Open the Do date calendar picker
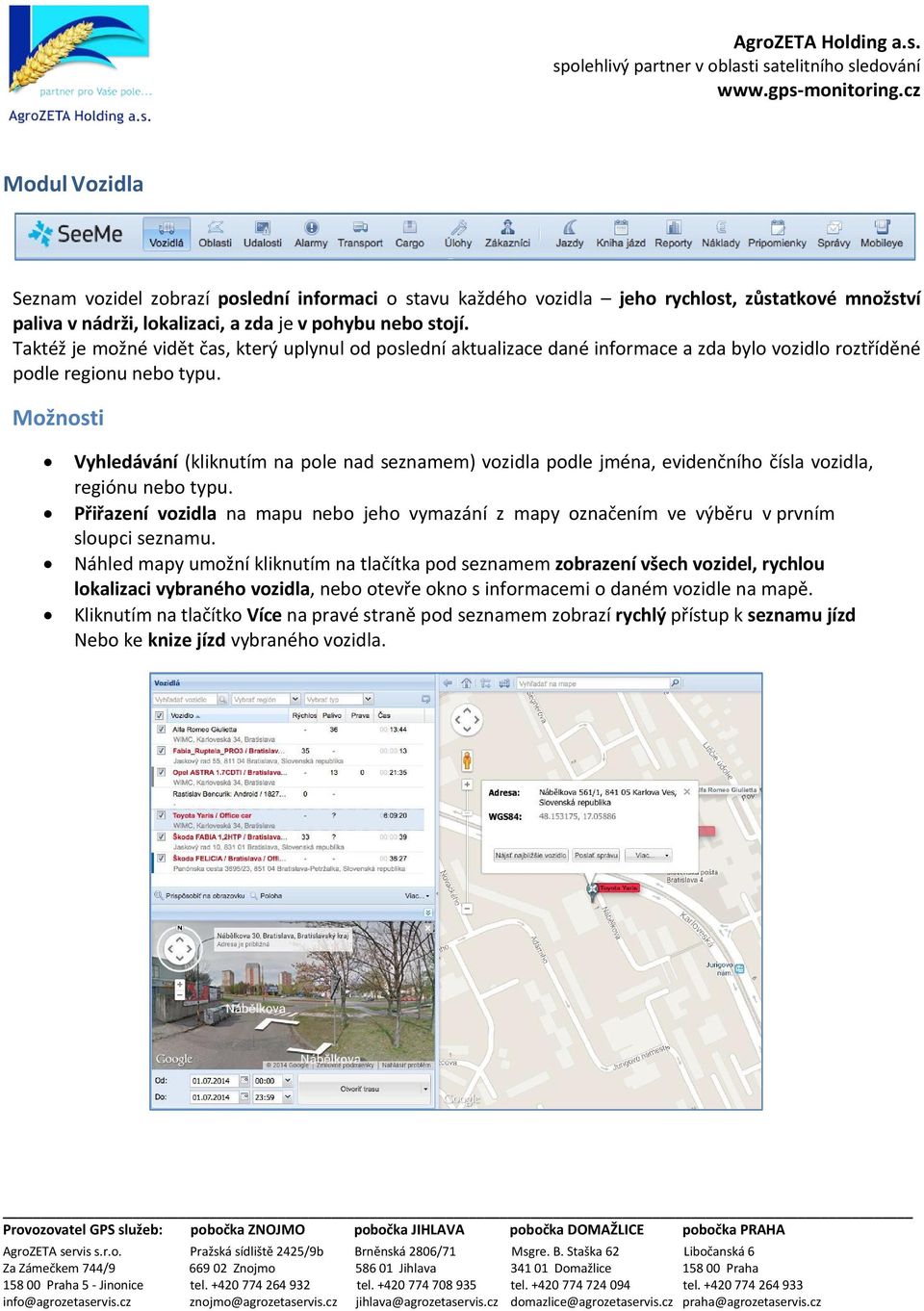 click(x=244, y=1096)
